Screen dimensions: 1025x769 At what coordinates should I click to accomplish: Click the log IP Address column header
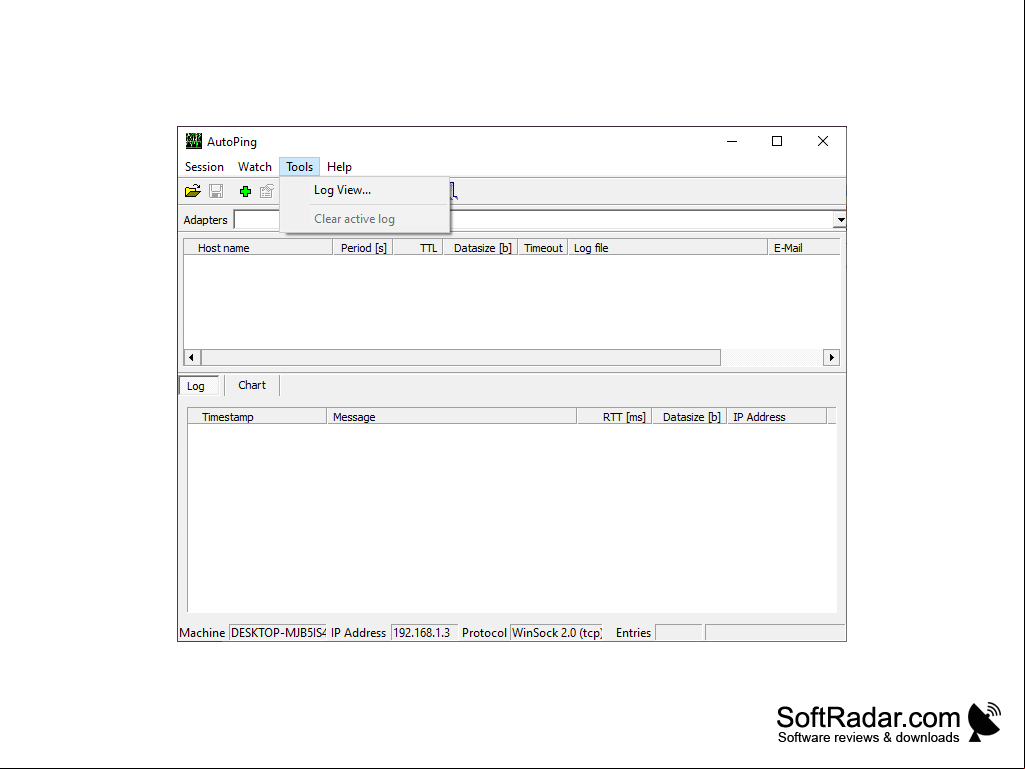coord(777,417)
